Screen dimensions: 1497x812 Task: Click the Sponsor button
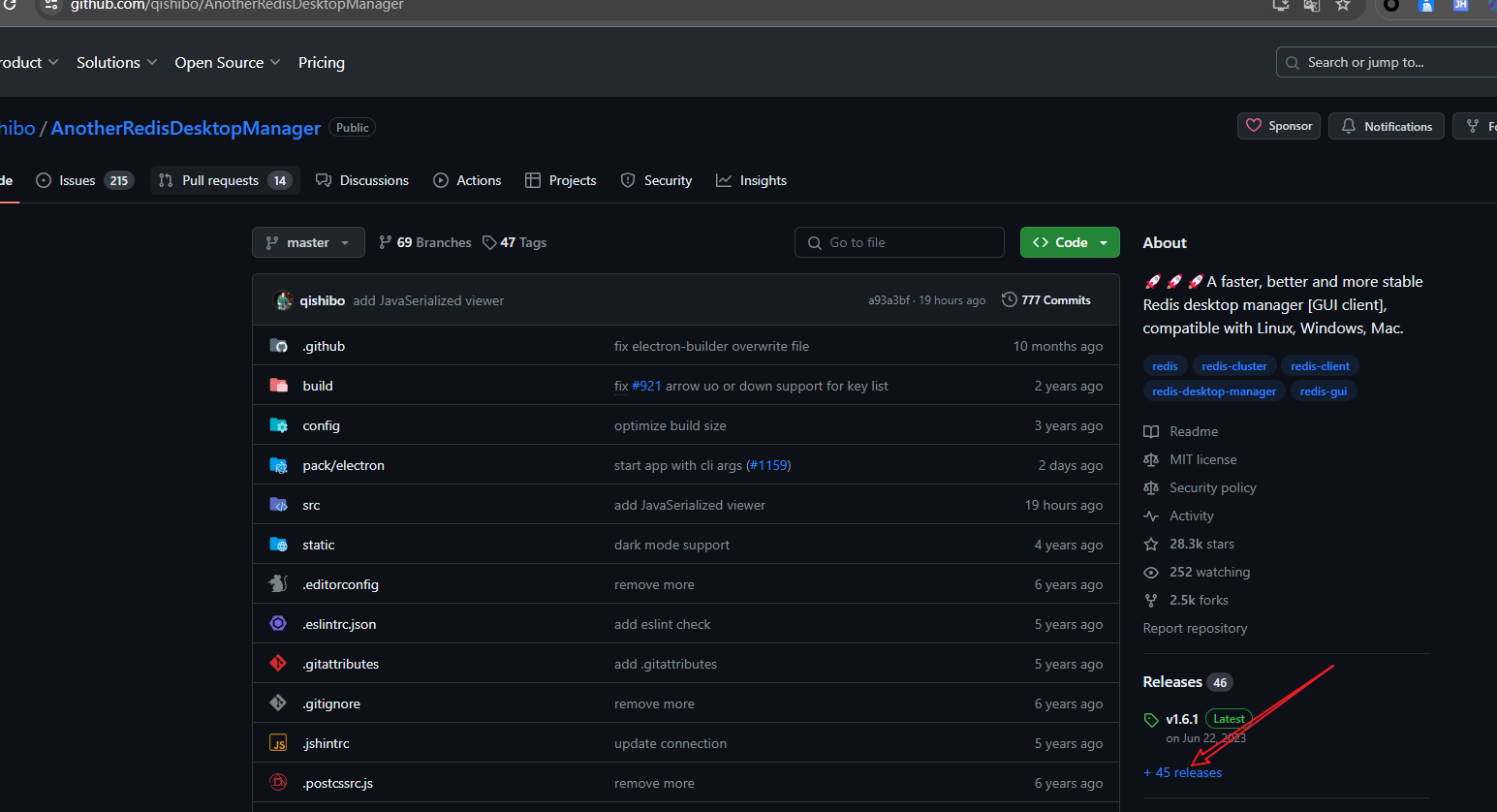(1279, 126)
